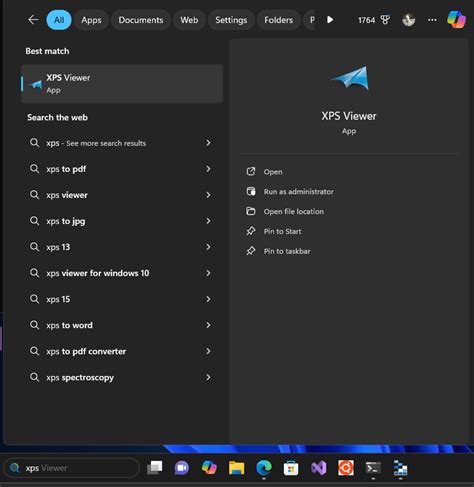The height and width of the screenshot is (487, 474).
Task: Expand the chevron for 'xps 13'
Action: 208,247
